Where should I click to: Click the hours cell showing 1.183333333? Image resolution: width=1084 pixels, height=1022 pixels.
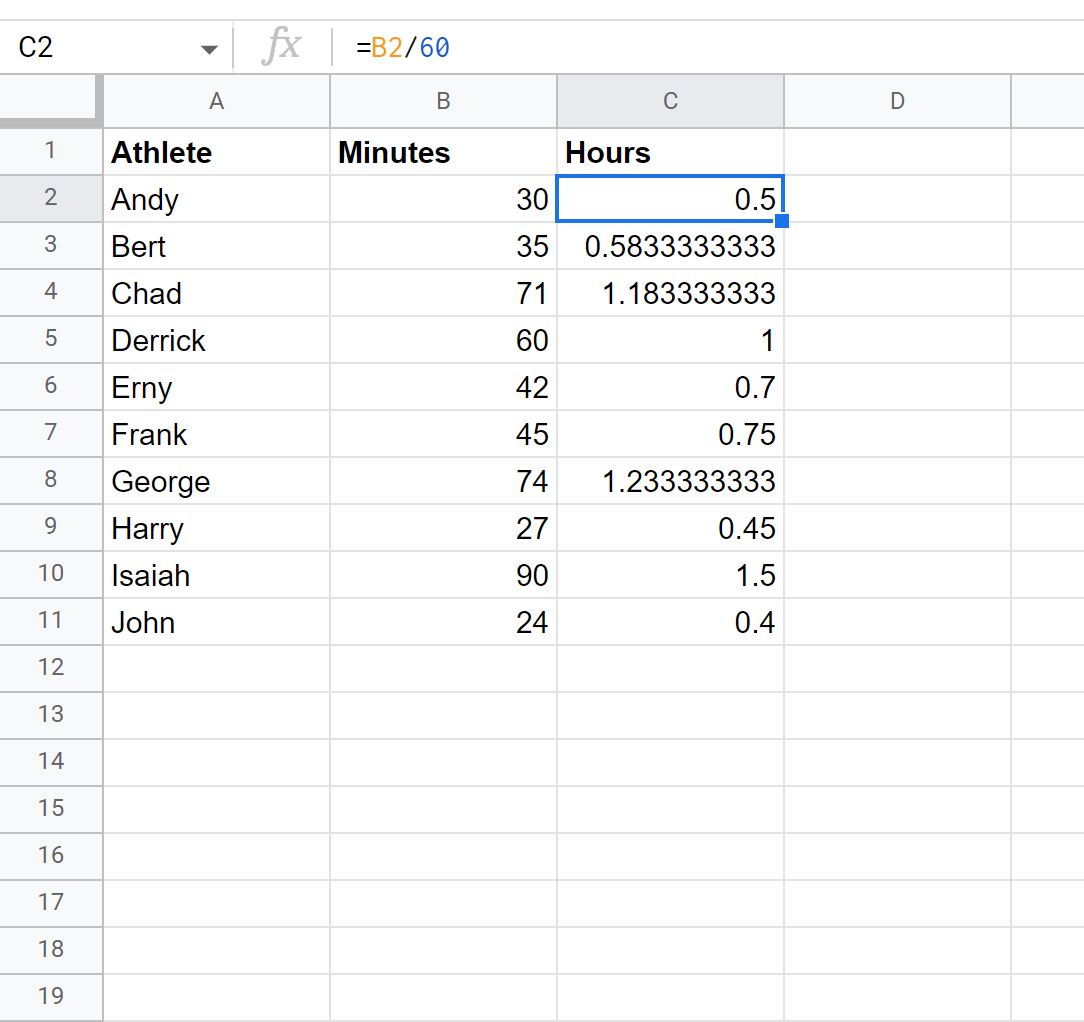tap(670, 292)
